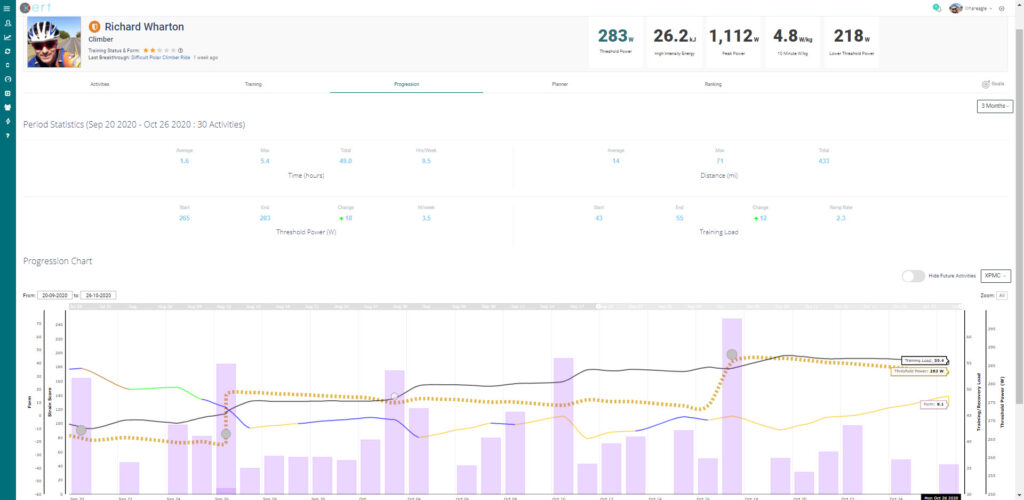Click the profile person icon in sidebar

(7, 22)
